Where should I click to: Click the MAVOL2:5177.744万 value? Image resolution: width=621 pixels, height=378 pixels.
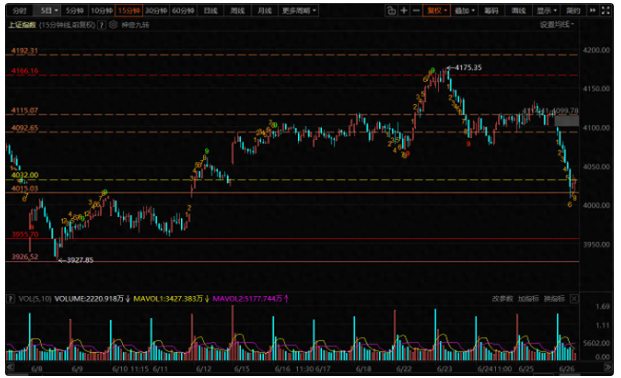(247, 299)
